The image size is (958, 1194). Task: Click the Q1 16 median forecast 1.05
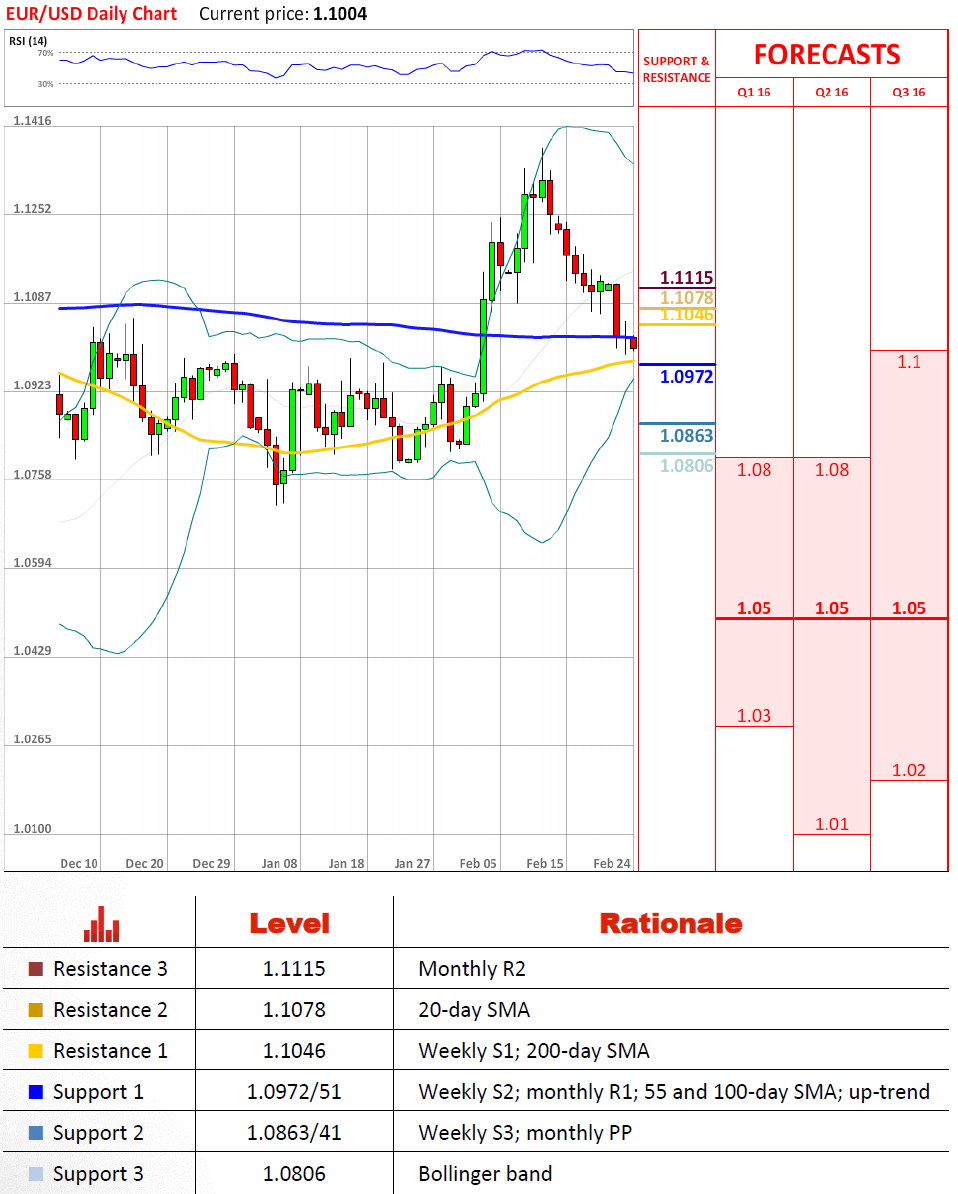[754, 608]
